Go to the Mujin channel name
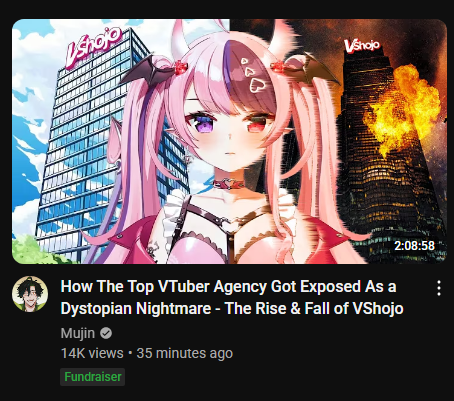 click(x=78, y=333)
